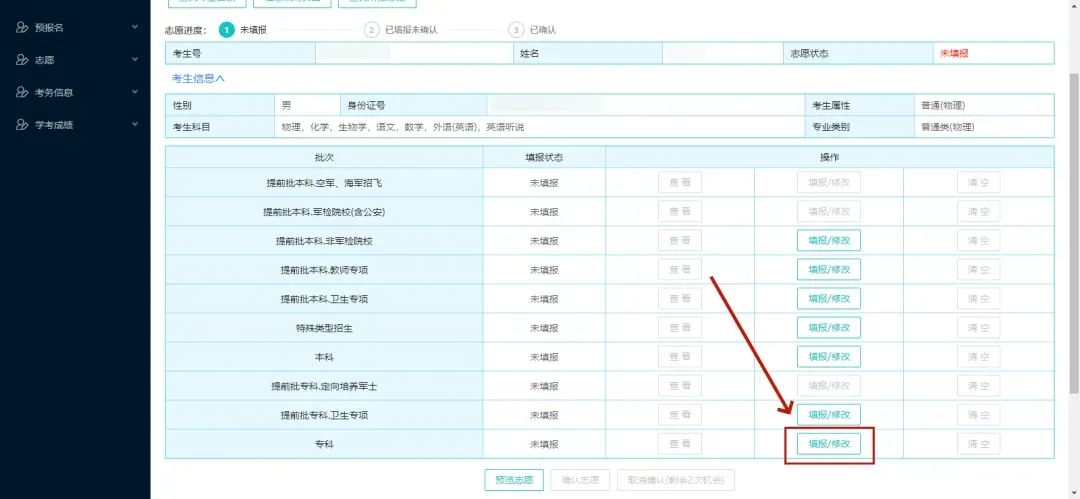The width and height of the screenshot is (1080, 499).
Task: Expand the 志愿 menu chevron
Action: 135,60
